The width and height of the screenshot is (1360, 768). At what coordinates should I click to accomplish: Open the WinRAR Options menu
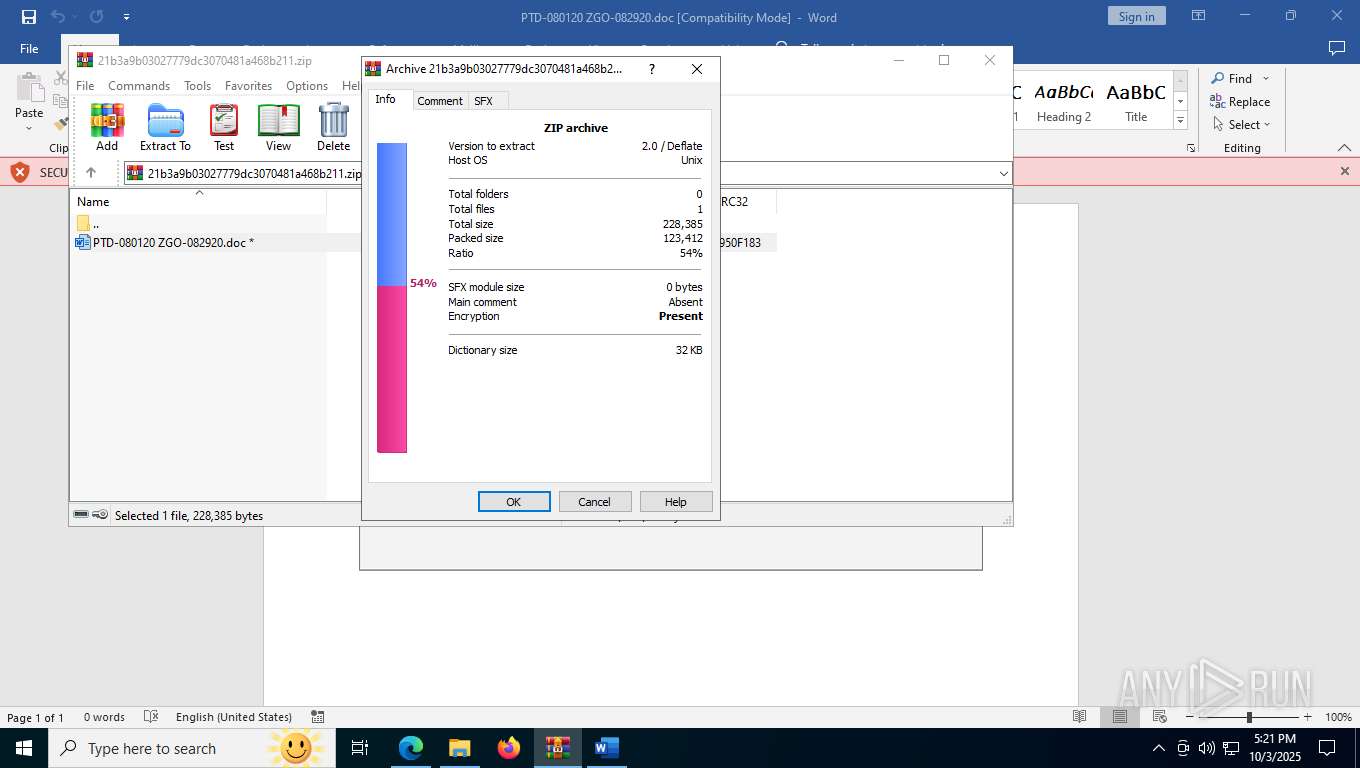(307, 85)
